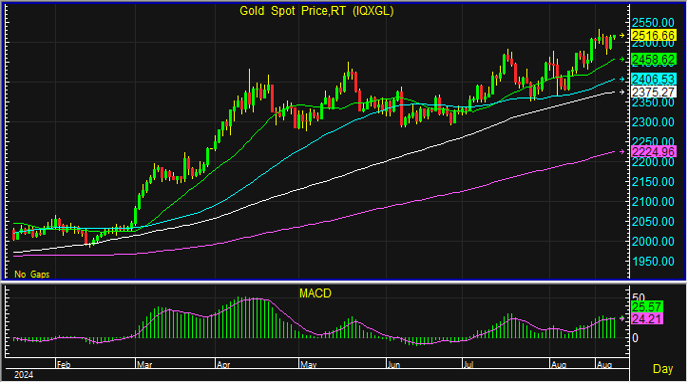Click the pink 24.21 MACD signal label
The image size is (688, 383).
(647, 319)
